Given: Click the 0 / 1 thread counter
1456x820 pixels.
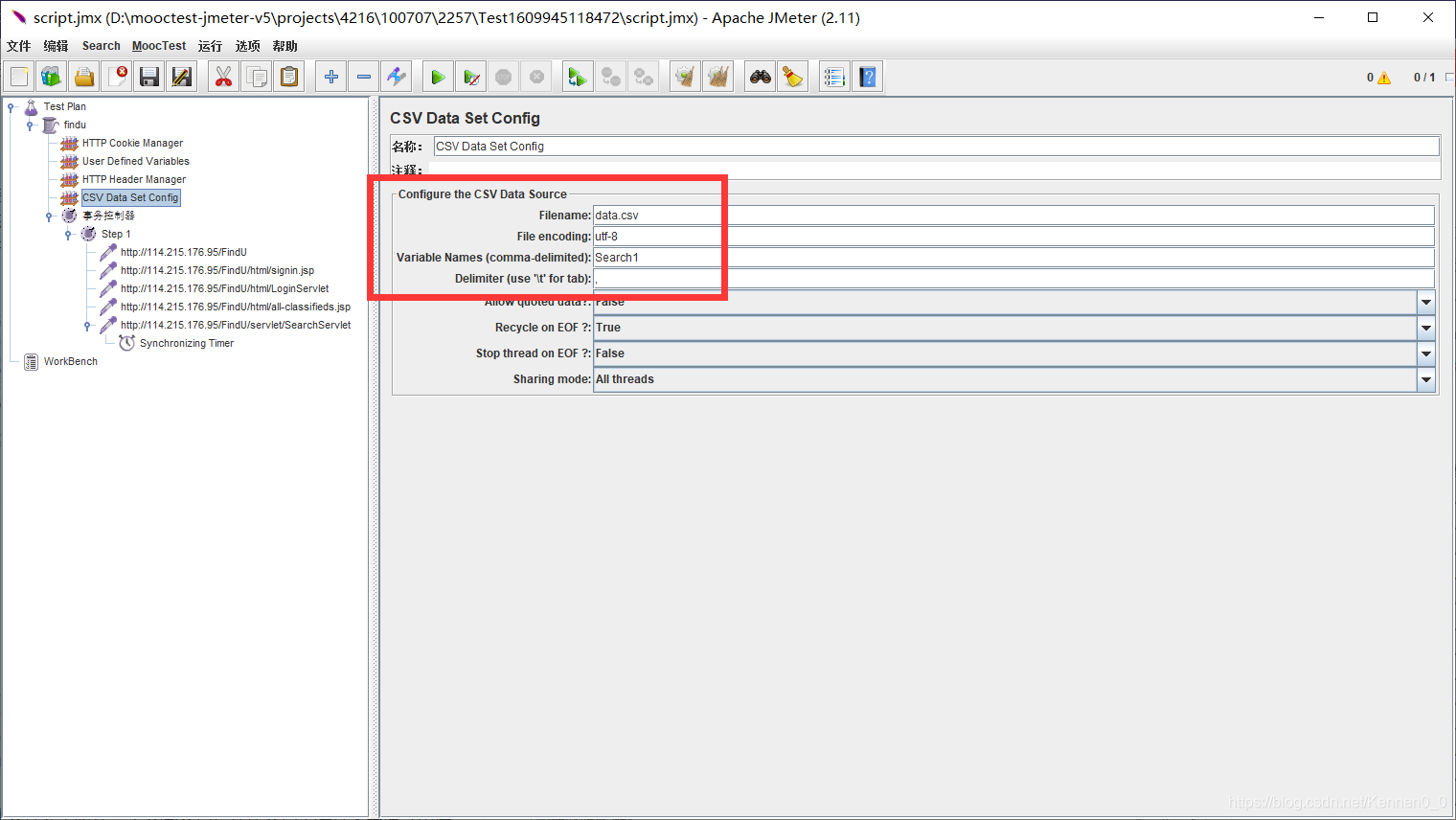Looking at the screenshot, I should point(1424,78).
